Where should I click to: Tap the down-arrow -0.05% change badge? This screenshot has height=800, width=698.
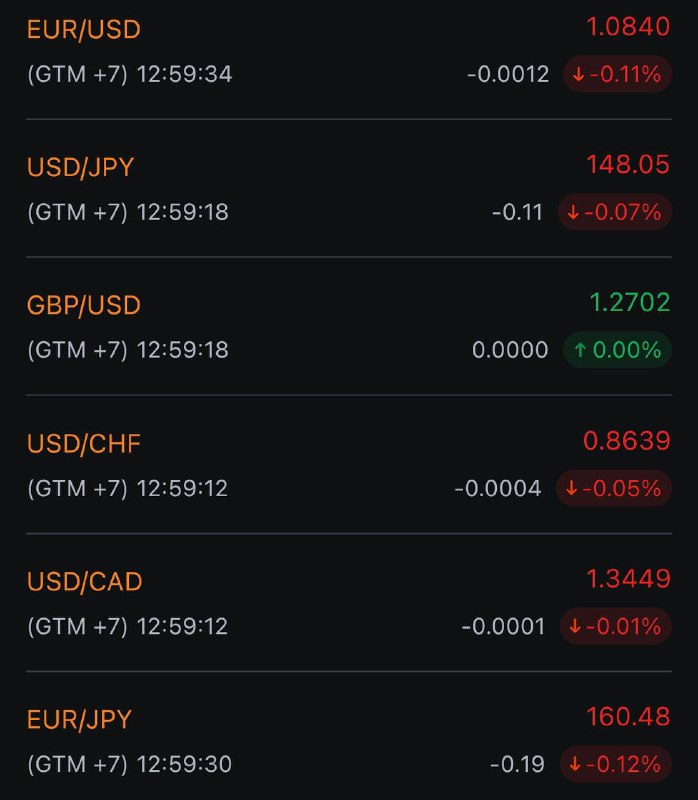[x=614, y=488]
